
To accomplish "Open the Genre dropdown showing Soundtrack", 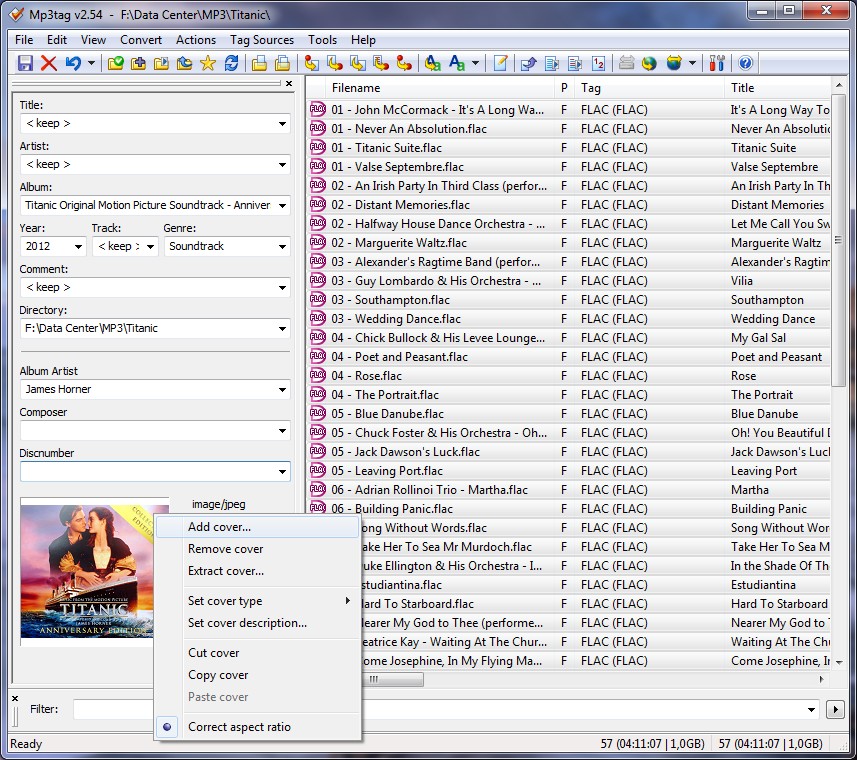I will (x=282, y=246).
